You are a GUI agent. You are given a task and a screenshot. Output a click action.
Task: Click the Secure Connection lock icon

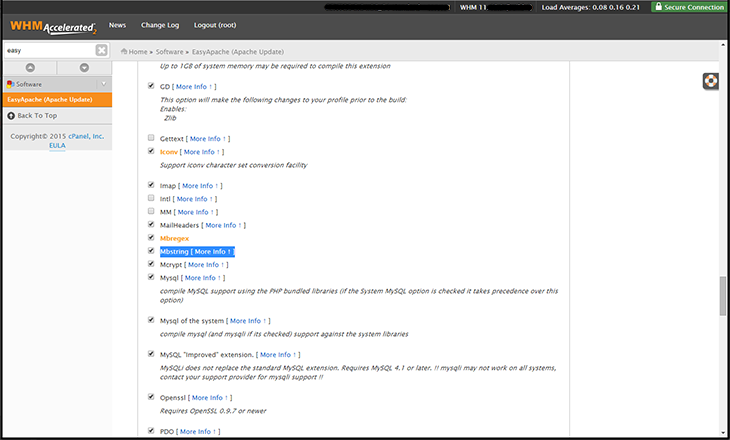658,7
